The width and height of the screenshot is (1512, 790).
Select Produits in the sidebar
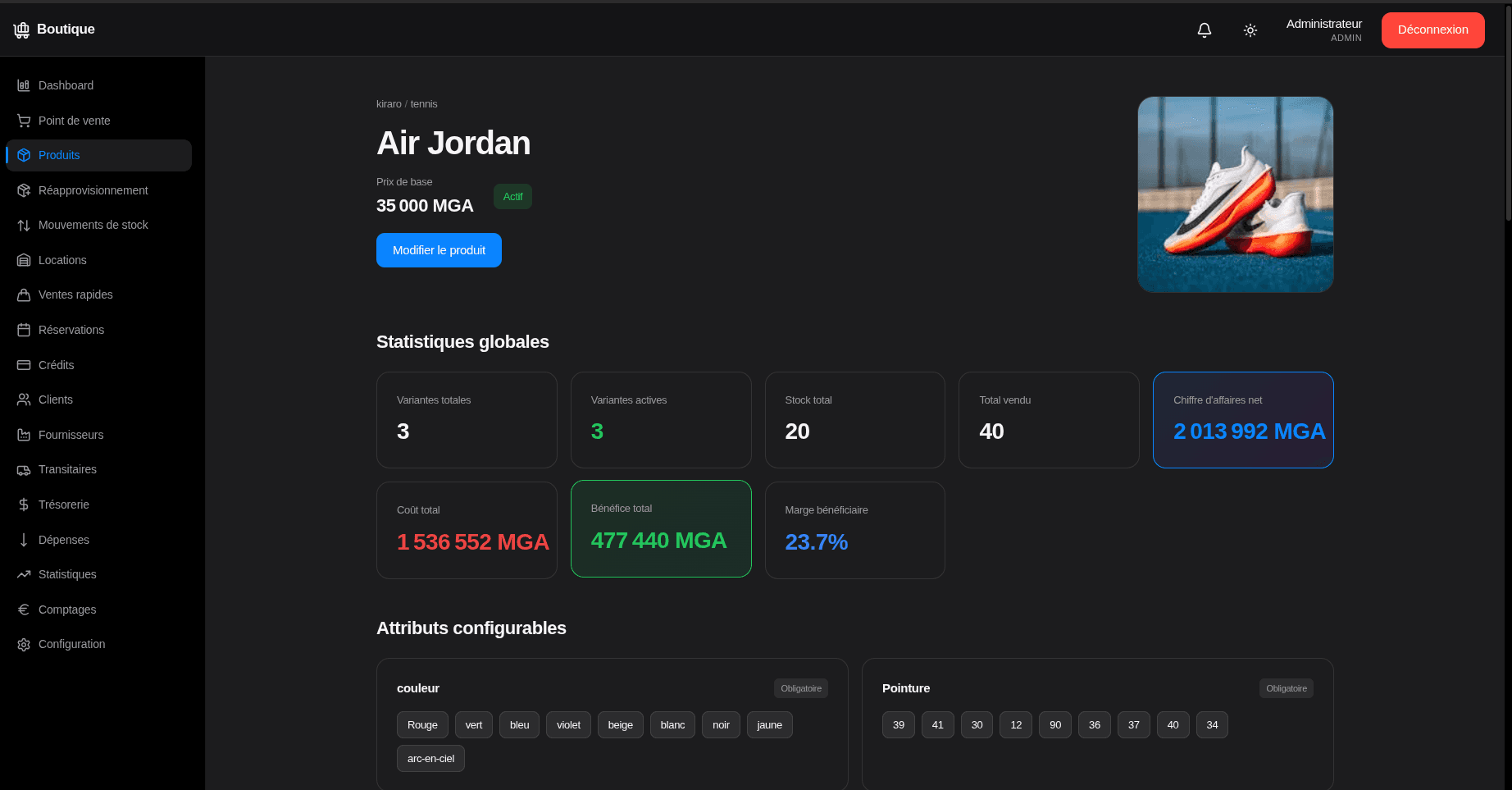99,155
